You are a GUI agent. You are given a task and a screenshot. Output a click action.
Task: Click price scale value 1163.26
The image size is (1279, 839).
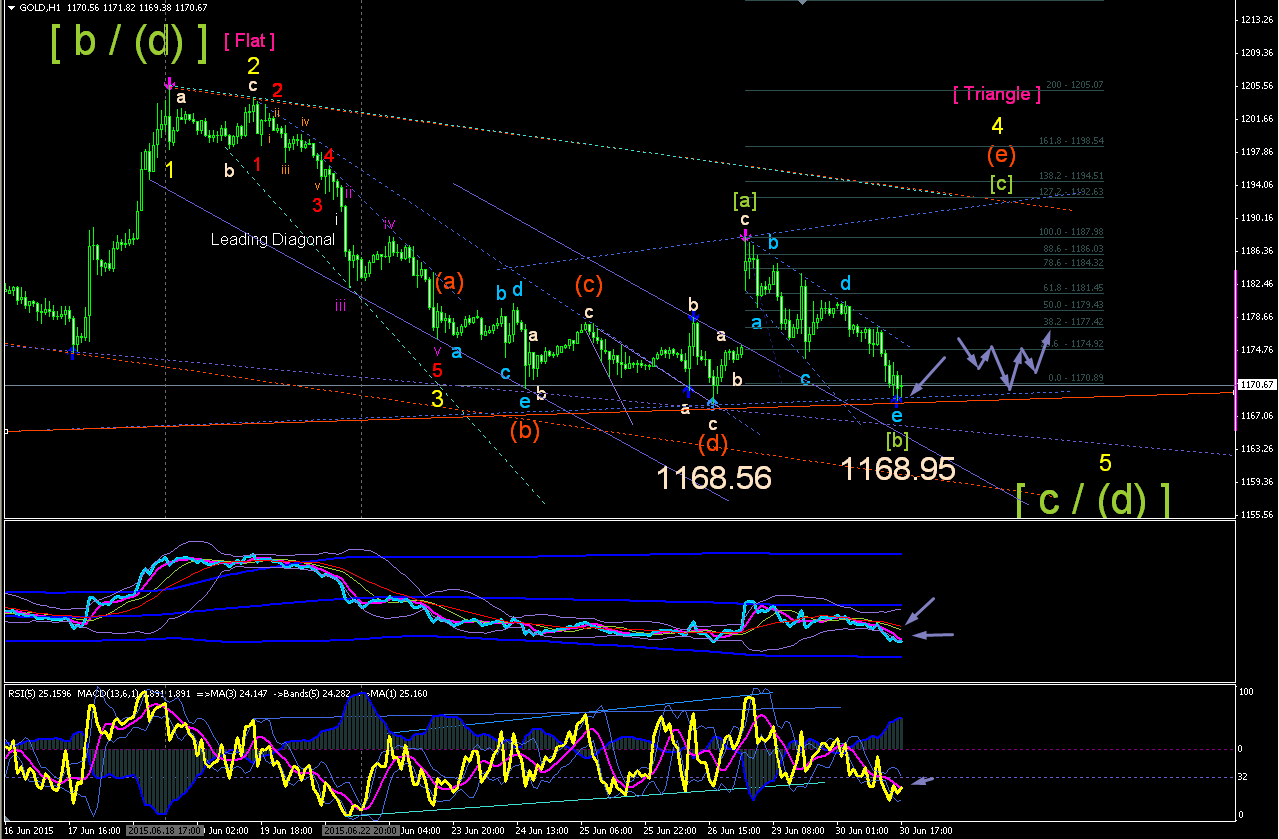tap(1256, 449)
